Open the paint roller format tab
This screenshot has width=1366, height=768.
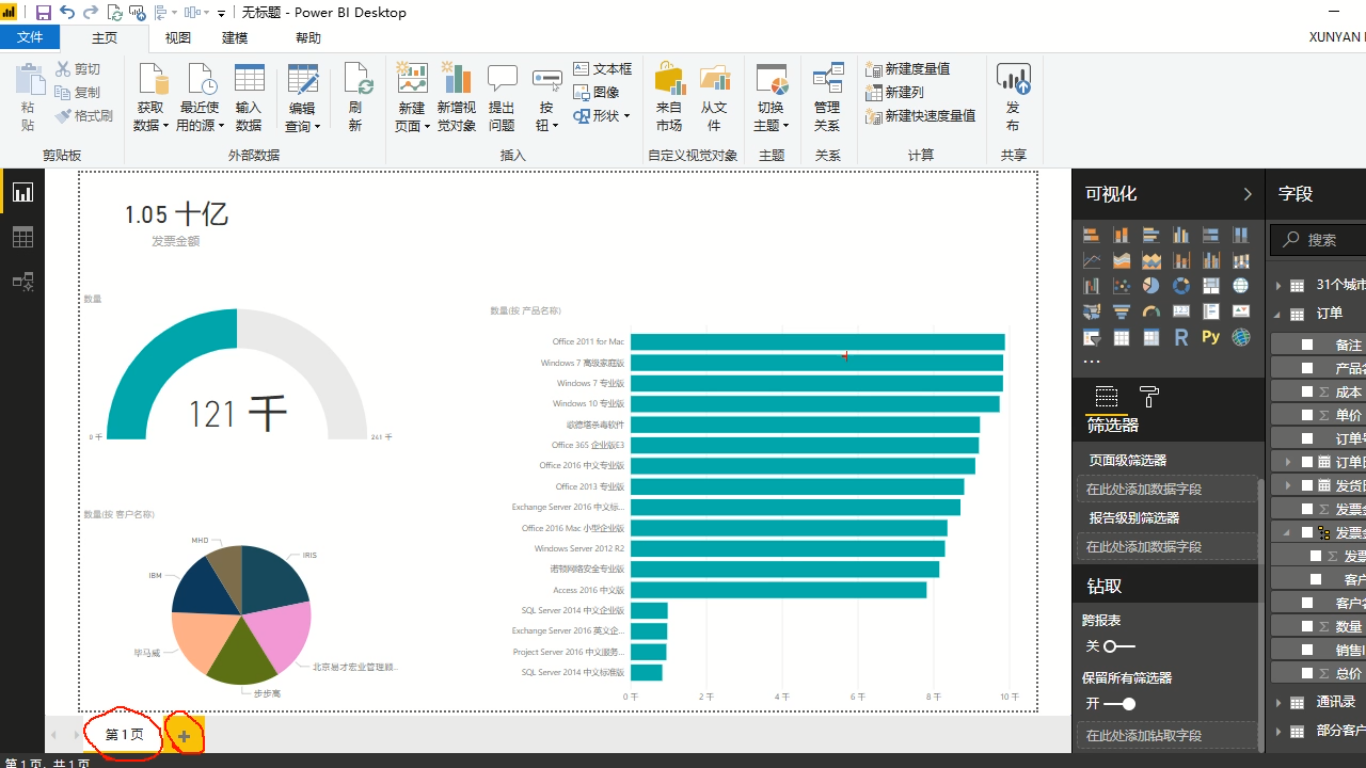(x=1149, y=397)
